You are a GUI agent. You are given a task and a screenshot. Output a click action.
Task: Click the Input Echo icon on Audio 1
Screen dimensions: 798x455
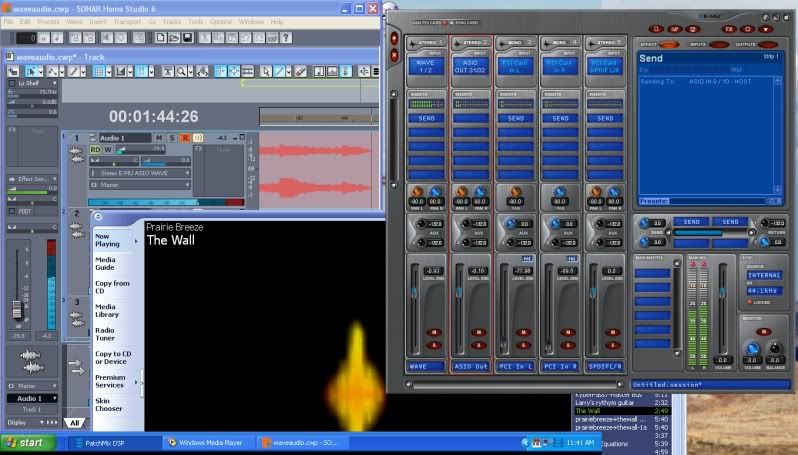(x=197, y=137)
